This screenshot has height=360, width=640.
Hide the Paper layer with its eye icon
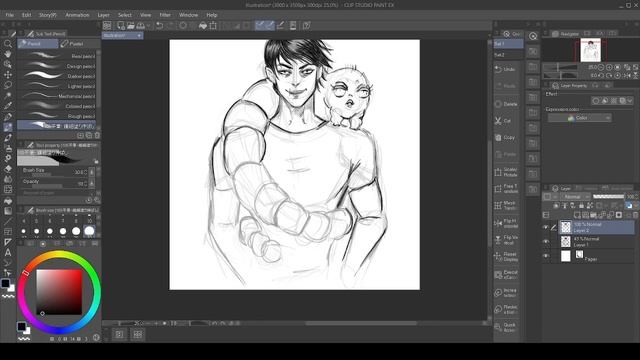tap(546, 256)
